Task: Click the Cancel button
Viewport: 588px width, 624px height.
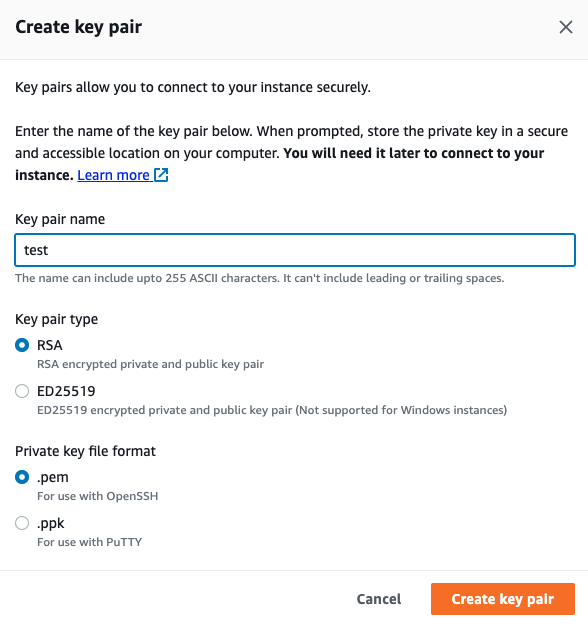Action: tap(379, 599)
